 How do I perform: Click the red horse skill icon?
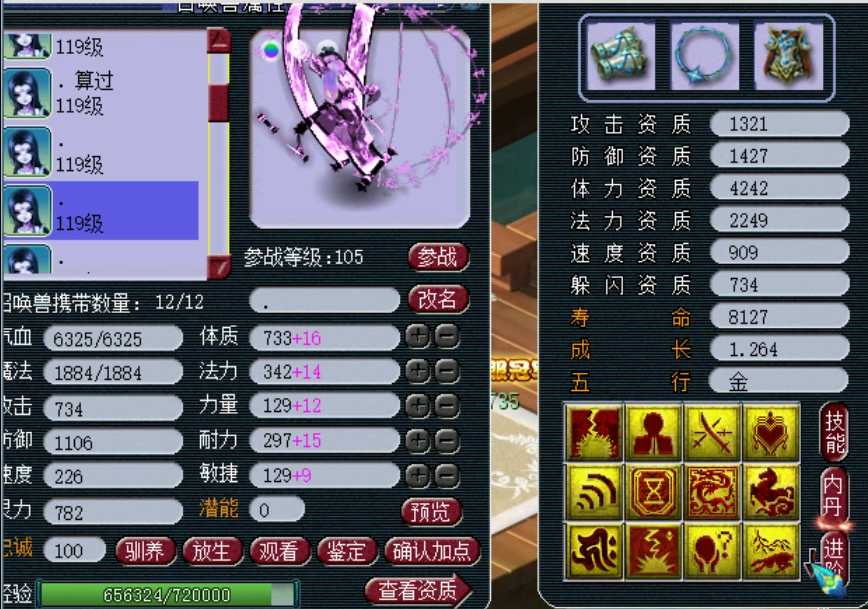click(x=772, y=492)
